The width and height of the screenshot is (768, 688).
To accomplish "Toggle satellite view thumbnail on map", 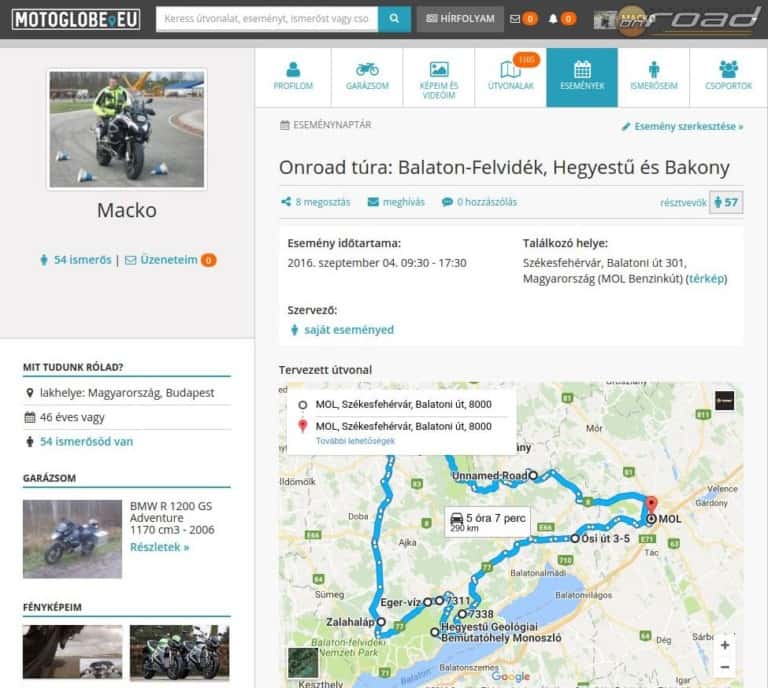I will coord(302,663).
